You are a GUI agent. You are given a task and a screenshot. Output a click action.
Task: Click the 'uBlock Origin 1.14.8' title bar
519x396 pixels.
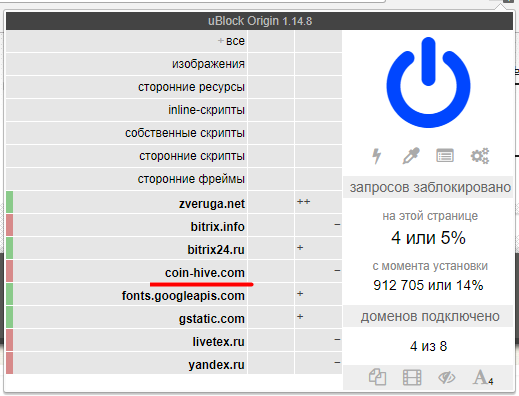260,21
